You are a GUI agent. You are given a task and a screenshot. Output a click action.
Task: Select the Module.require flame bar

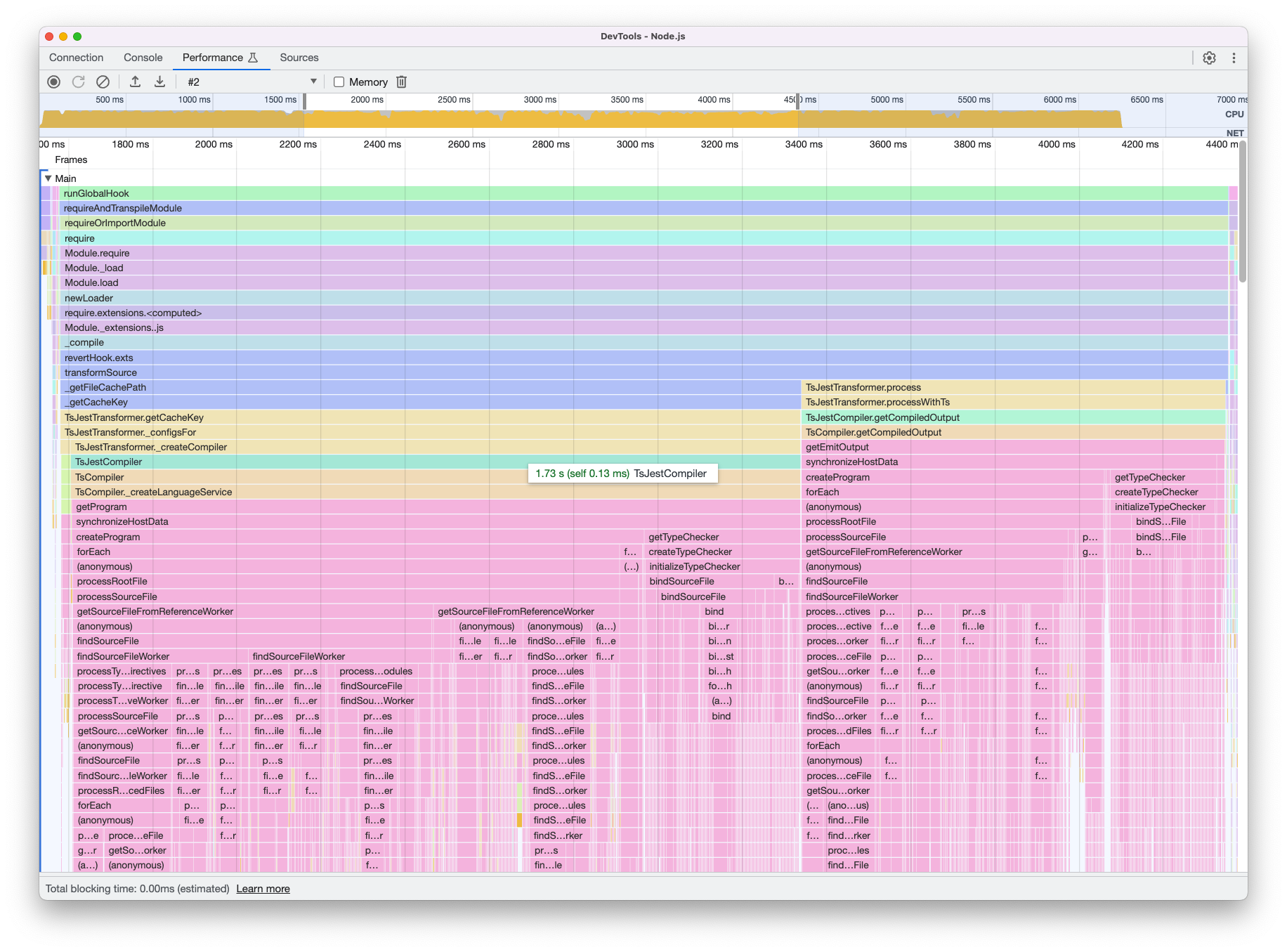tap(643, 253)
